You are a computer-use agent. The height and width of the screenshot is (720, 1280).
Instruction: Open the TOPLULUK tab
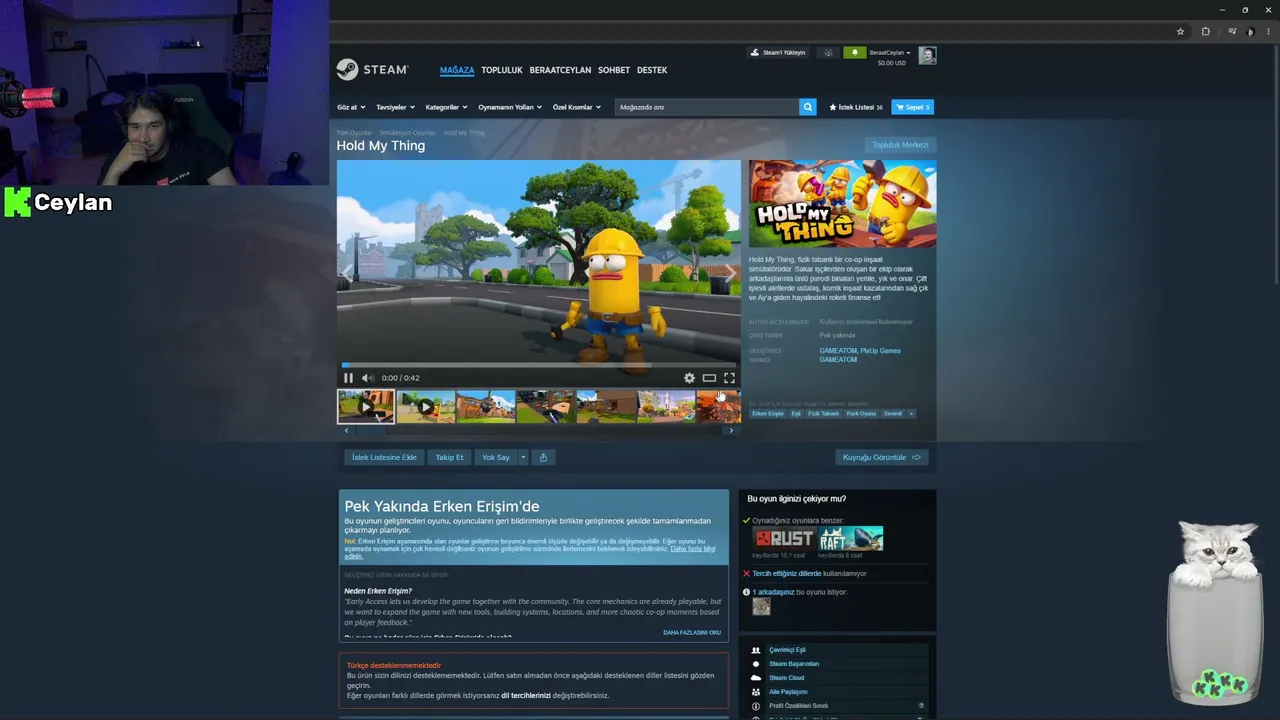502,70
